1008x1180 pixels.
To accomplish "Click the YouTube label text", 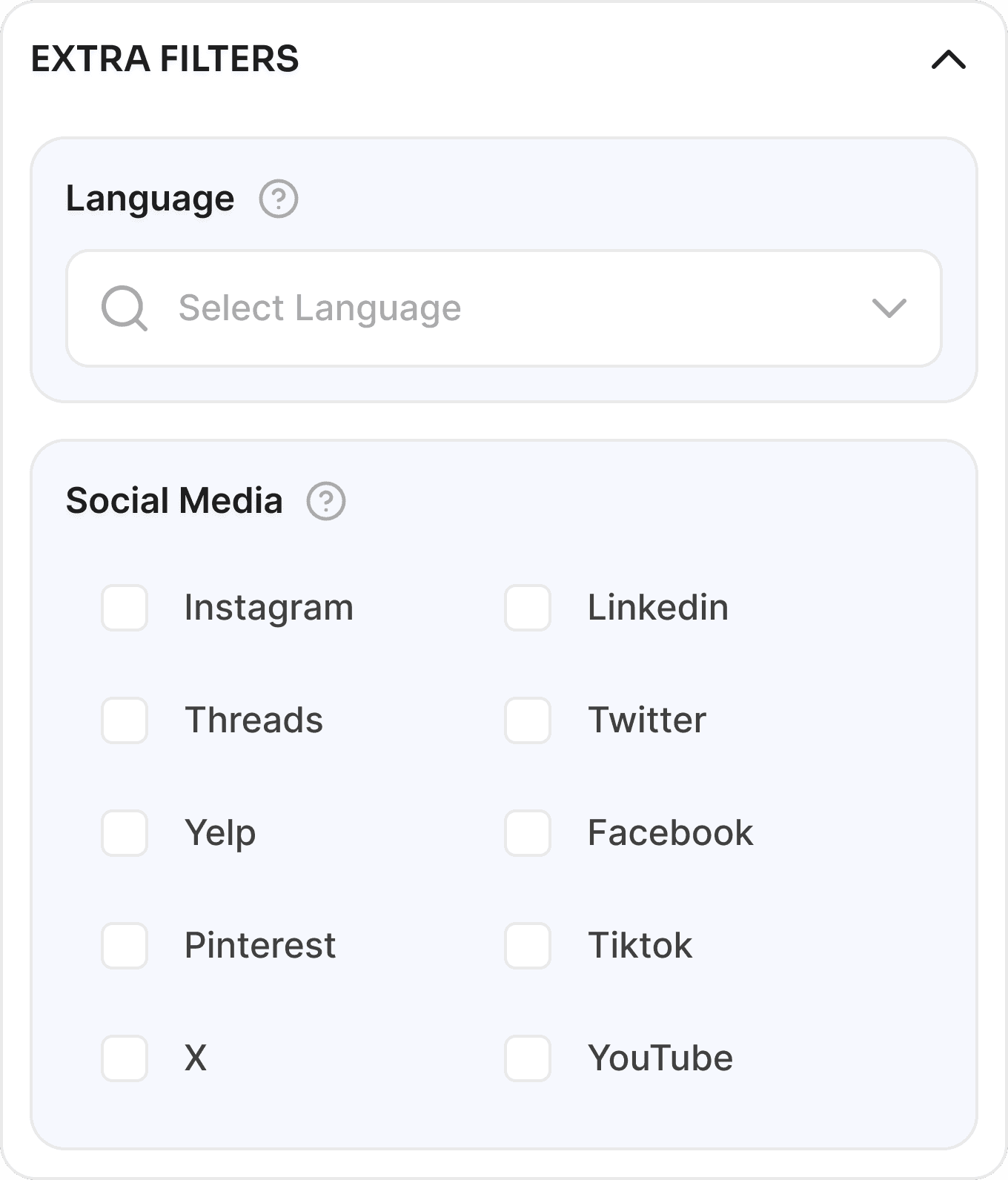I will pos(660,1058).
